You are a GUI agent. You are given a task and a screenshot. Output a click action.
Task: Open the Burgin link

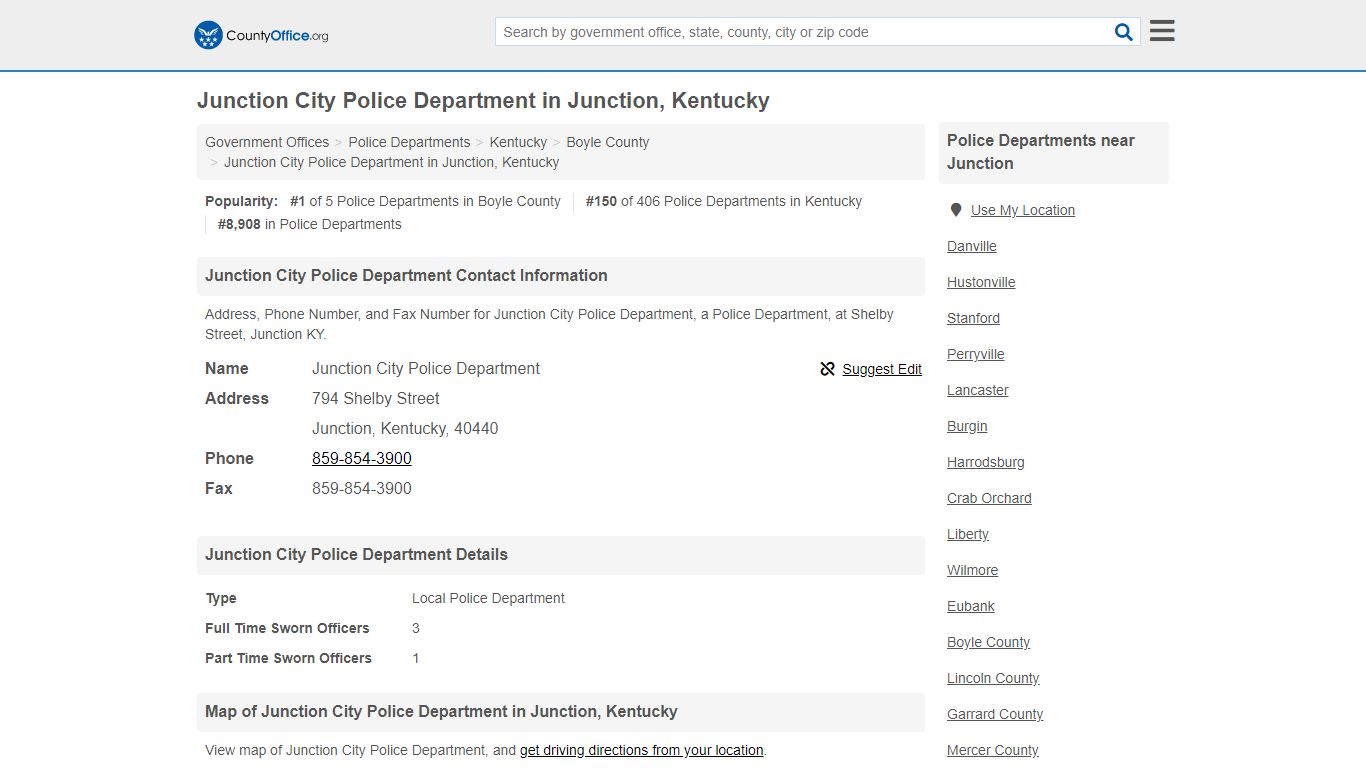[967, 426]
